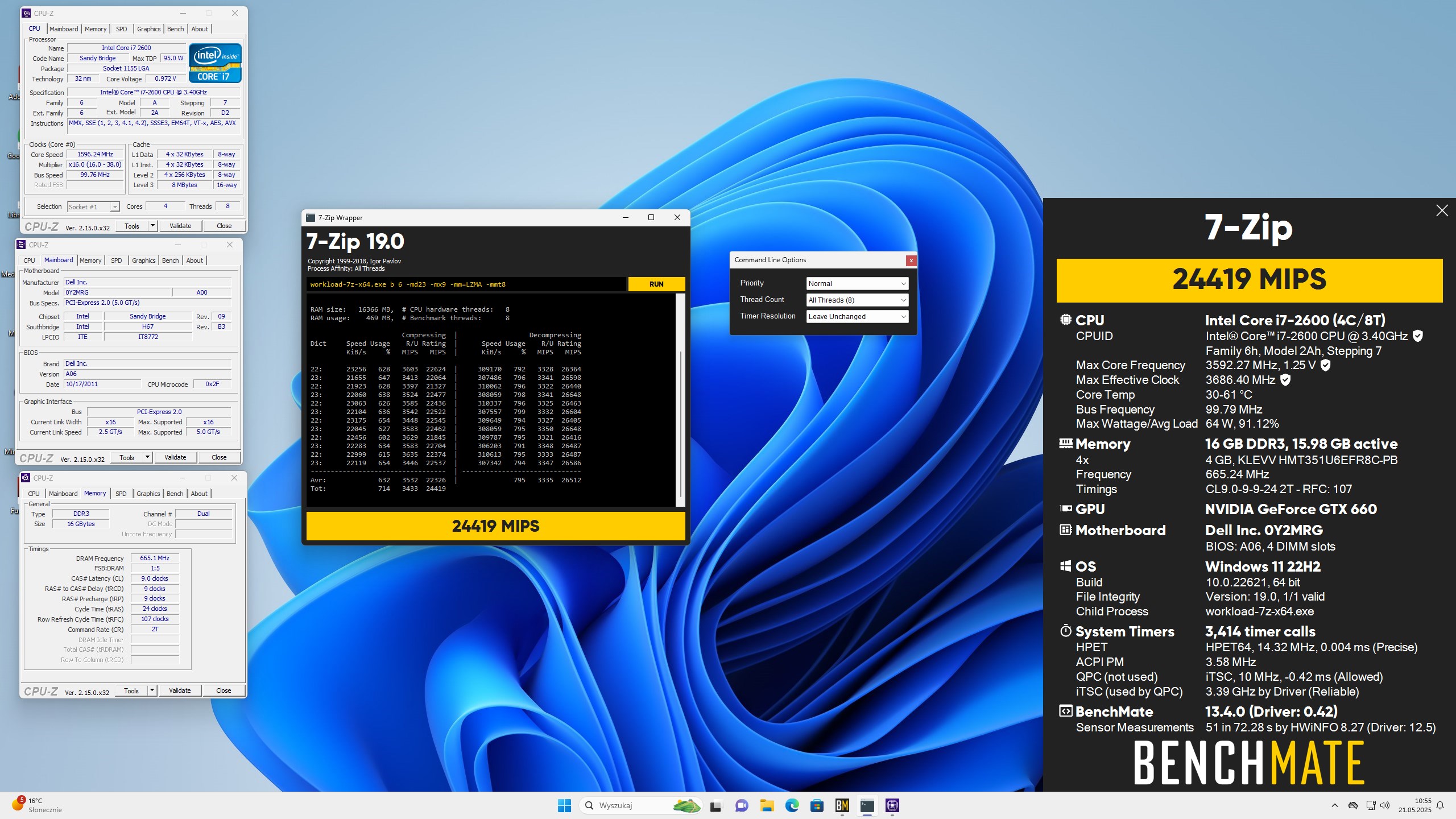Click the verified shield next to CPUID value

1417,336
